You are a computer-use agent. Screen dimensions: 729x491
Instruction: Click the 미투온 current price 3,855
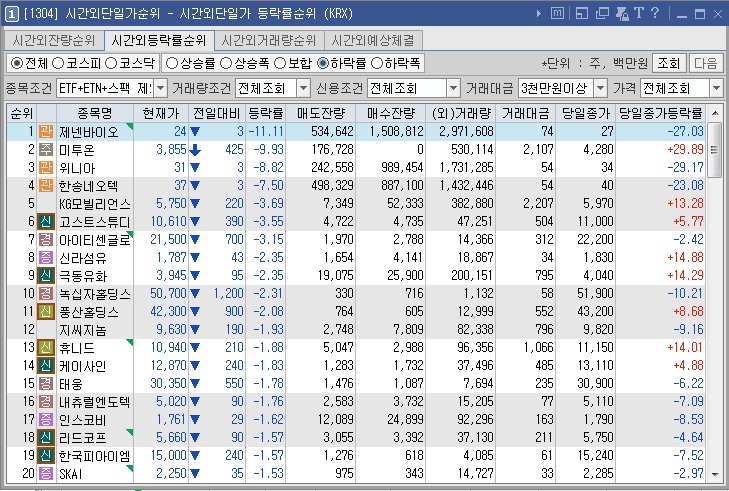[171, 149]
